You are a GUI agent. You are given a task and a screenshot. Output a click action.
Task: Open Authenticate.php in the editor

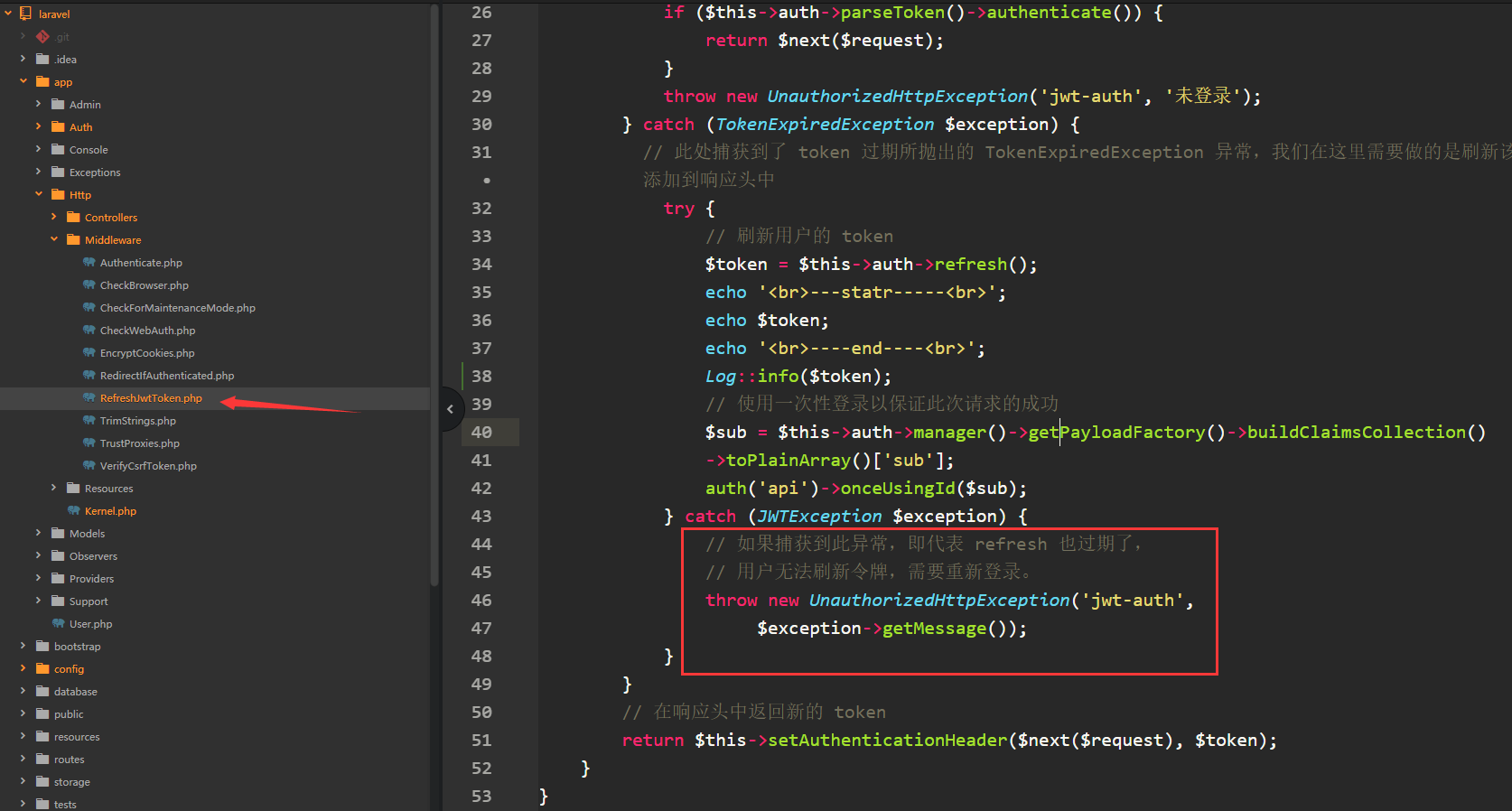[x=141, y=263]
